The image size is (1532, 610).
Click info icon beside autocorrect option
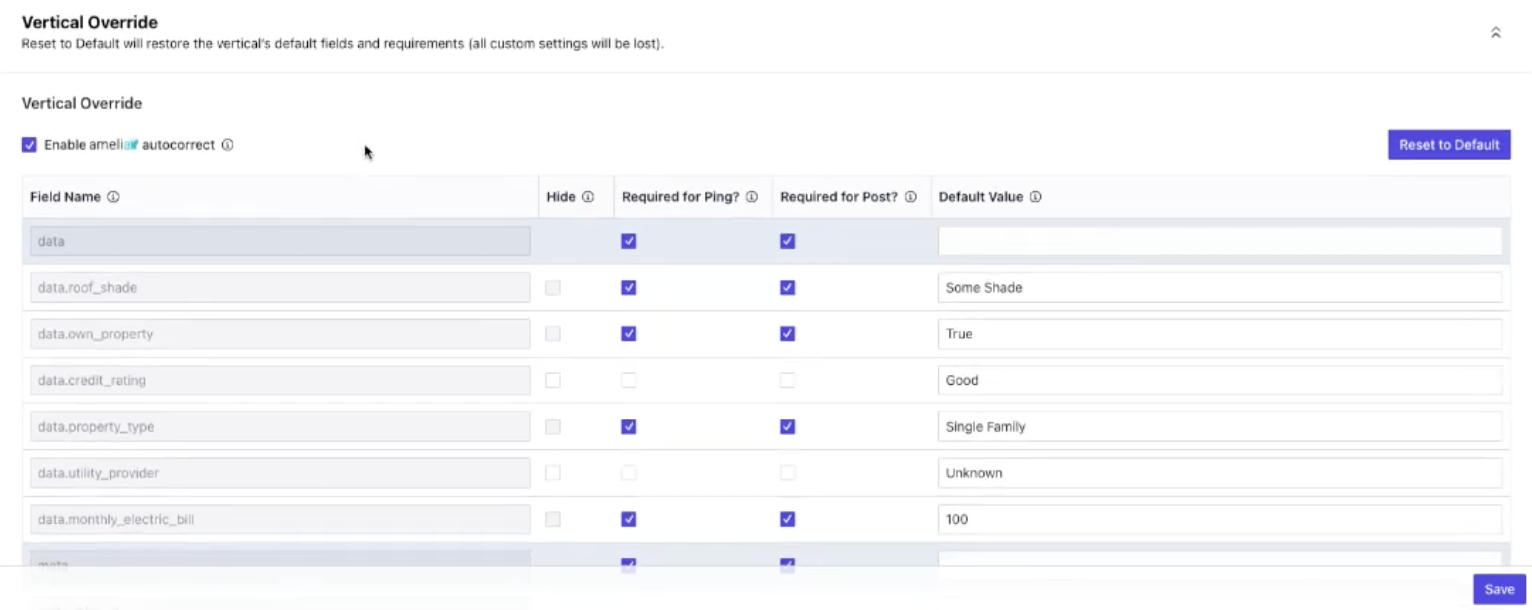(228, 145)
